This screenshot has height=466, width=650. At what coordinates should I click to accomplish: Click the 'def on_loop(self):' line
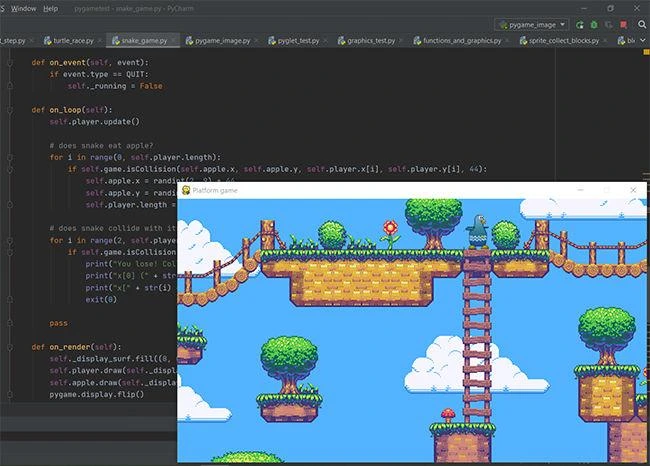[72, 110]
